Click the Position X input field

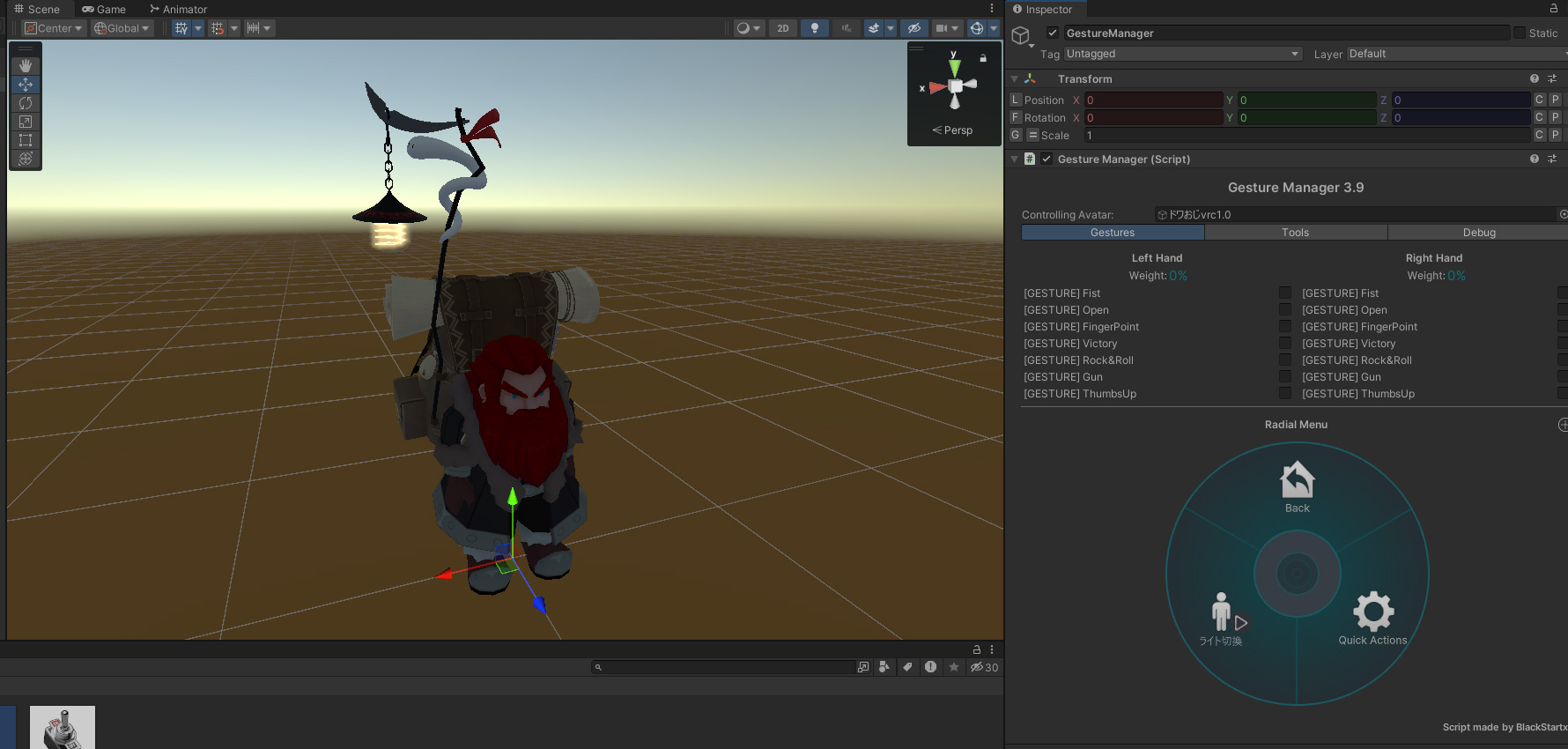click(1152, 100)
